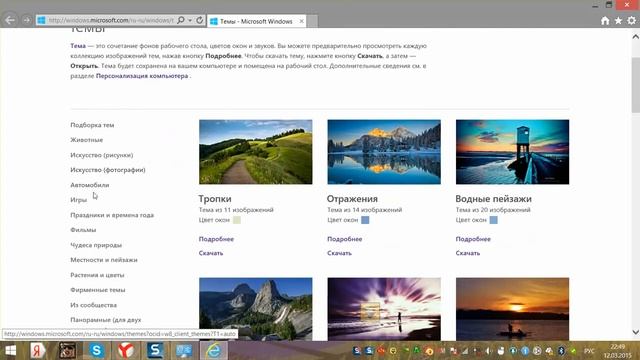This screenshot has width=640, height=360.
Task: Open the Yandex Я taskbar icon
Action: (x=38, y=351)
